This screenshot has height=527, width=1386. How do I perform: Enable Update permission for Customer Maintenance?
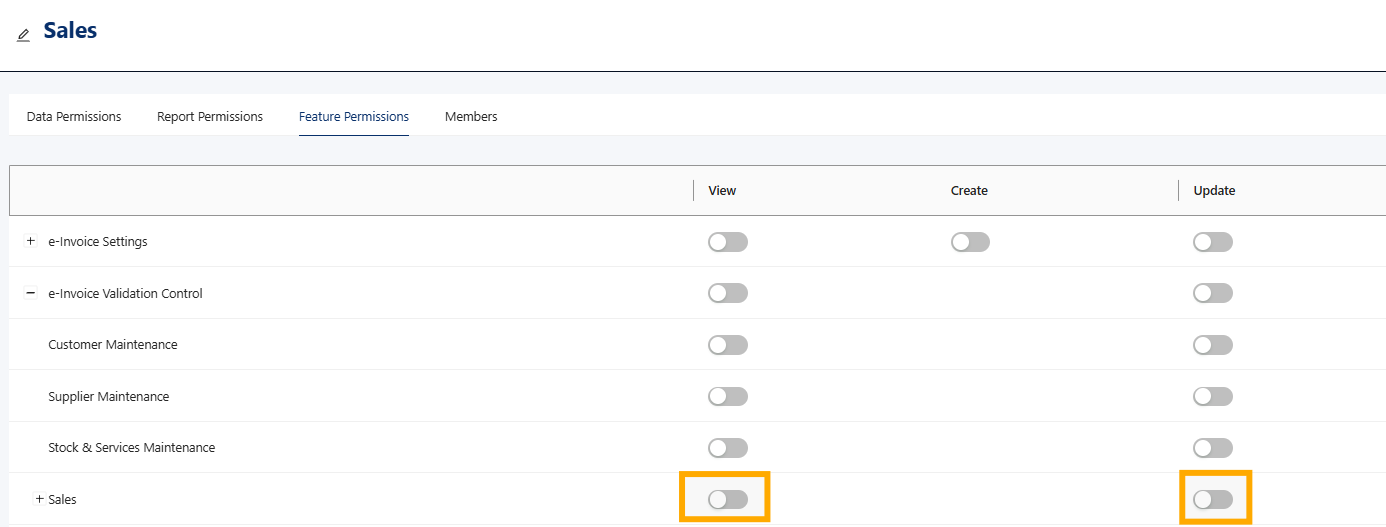tap(1213, 345)
